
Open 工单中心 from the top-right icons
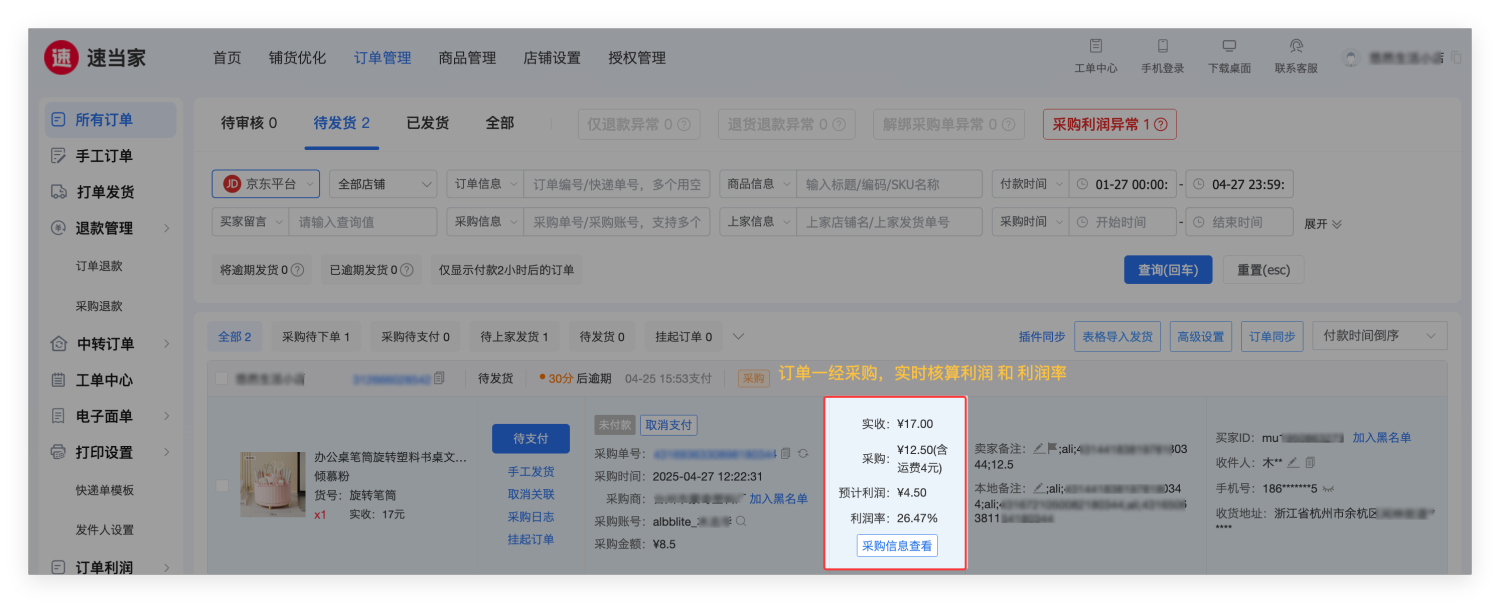[1096, 46]
